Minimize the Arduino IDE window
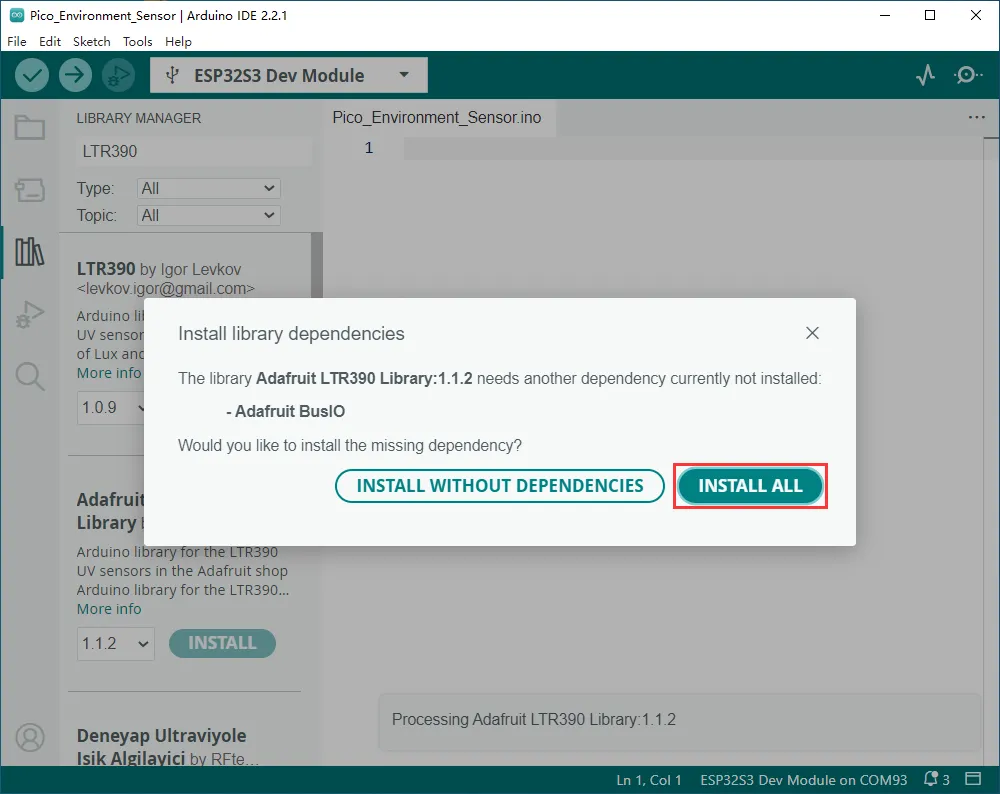1000x794 pixels. (x=885, y=15)
